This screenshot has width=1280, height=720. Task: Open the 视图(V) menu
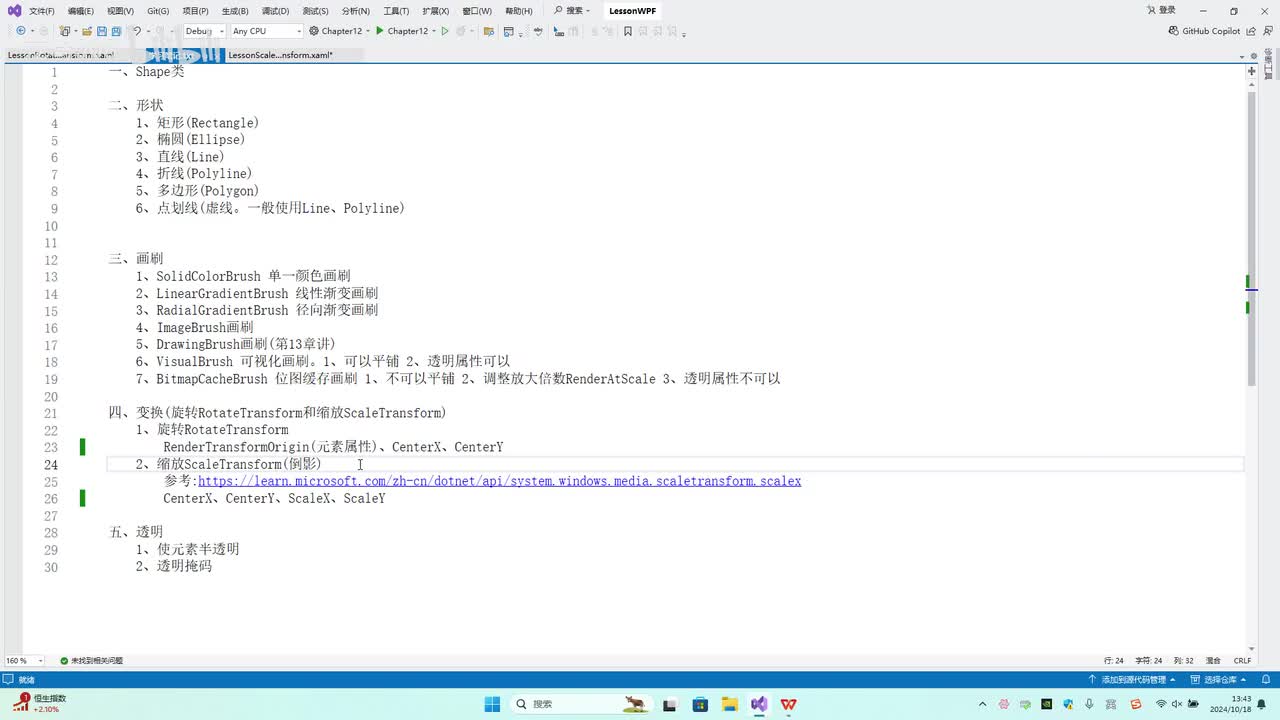click(120, 11)
